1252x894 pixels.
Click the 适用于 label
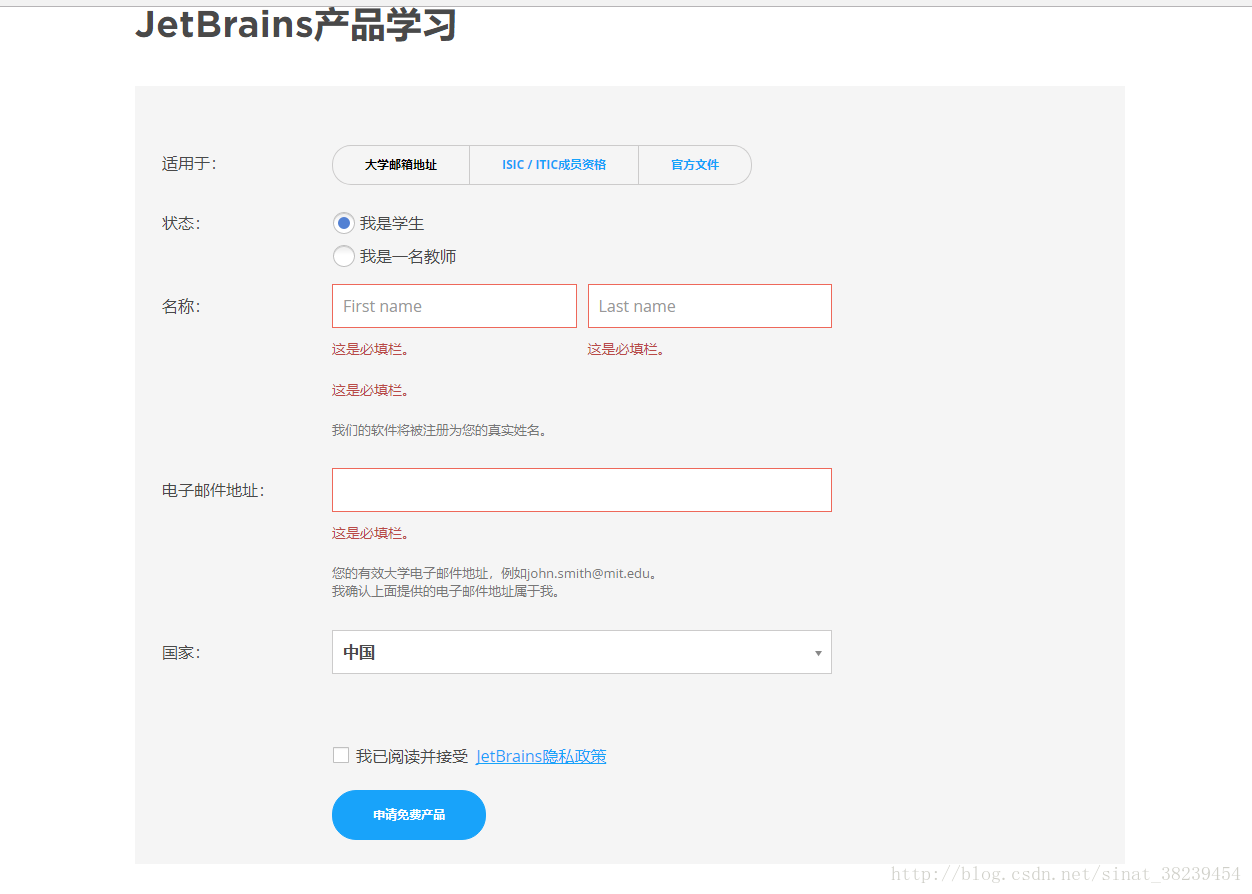coord(189,164)
